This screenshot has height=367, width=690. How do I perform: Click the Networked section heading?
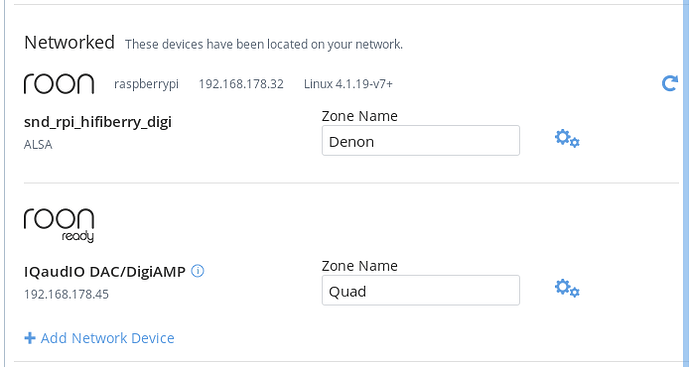tap(70, 43)
